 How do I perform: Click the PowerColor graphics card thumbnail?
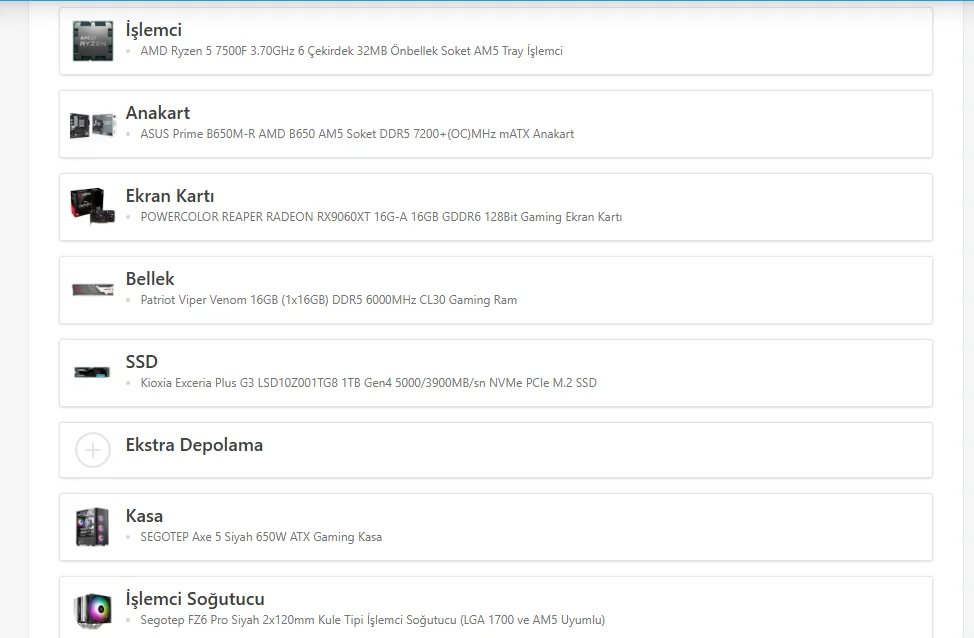[93, 207]
